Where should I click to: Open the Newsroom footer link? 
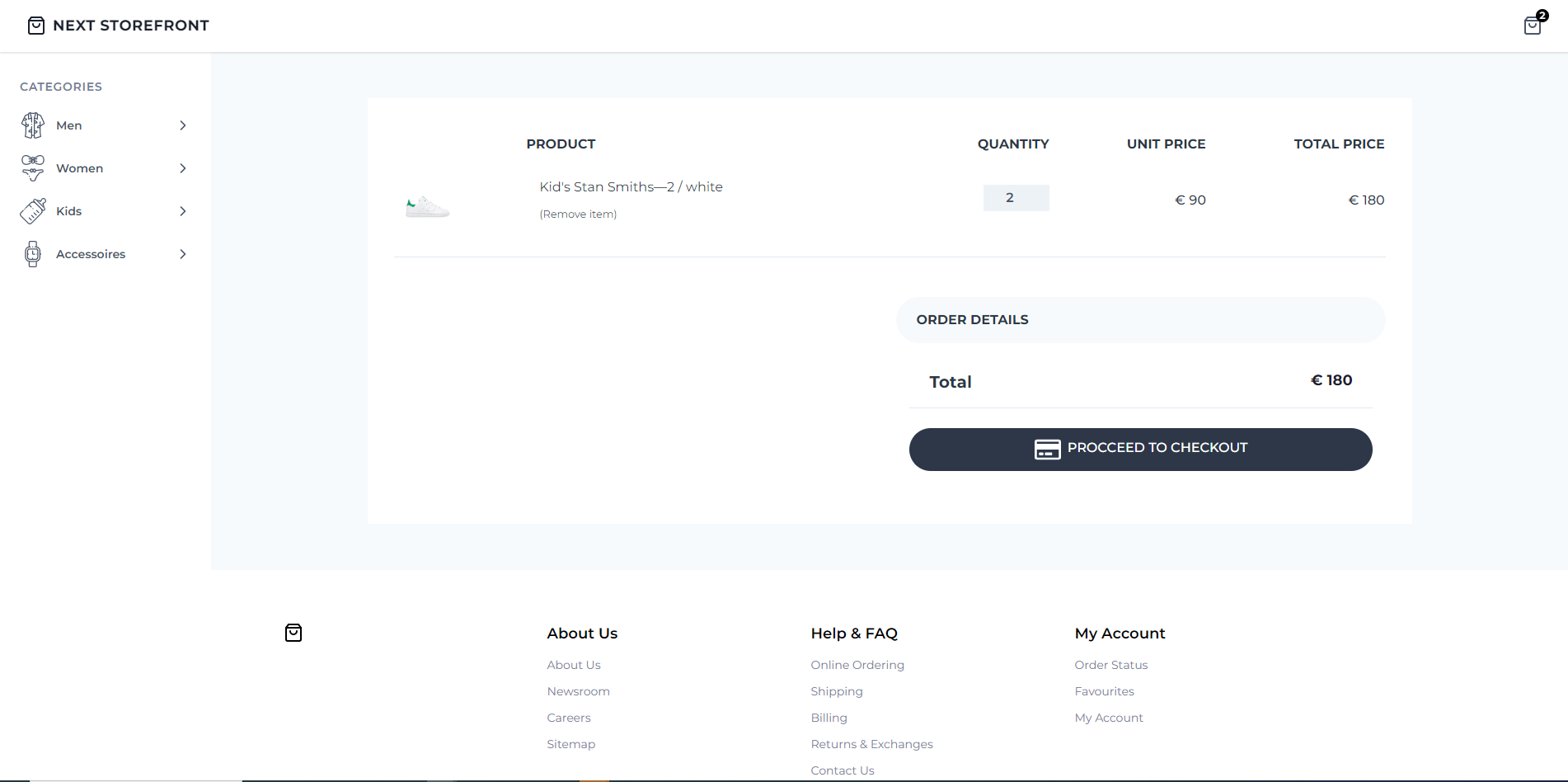point(579,691)
